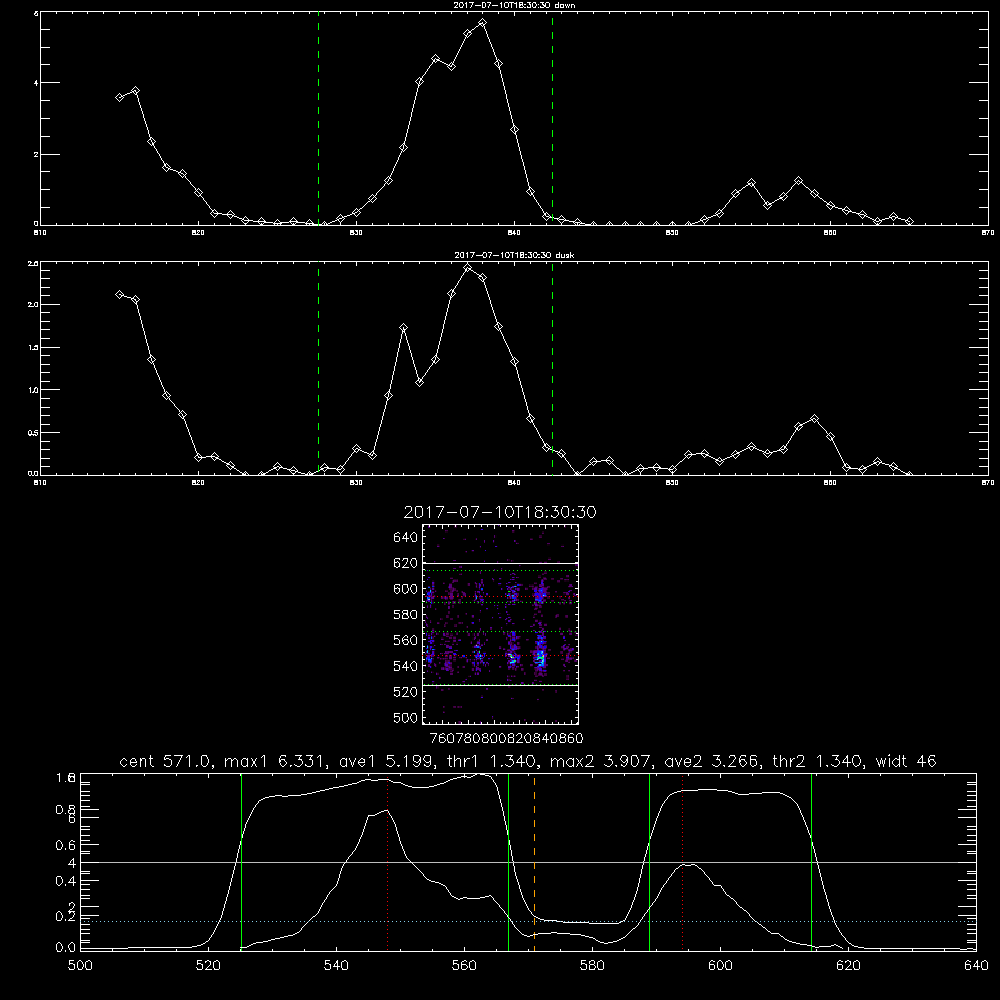
Task: Click the green vertical line near 567 in bottom plot
Action: coord(508,861)
